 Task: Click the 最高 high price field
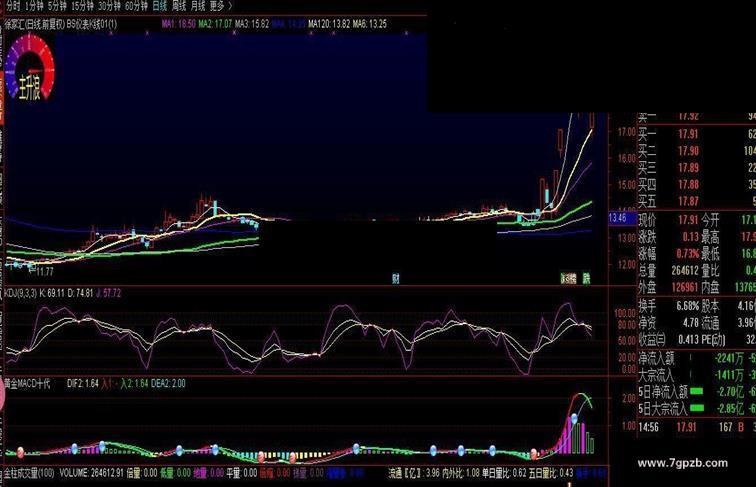728,237
